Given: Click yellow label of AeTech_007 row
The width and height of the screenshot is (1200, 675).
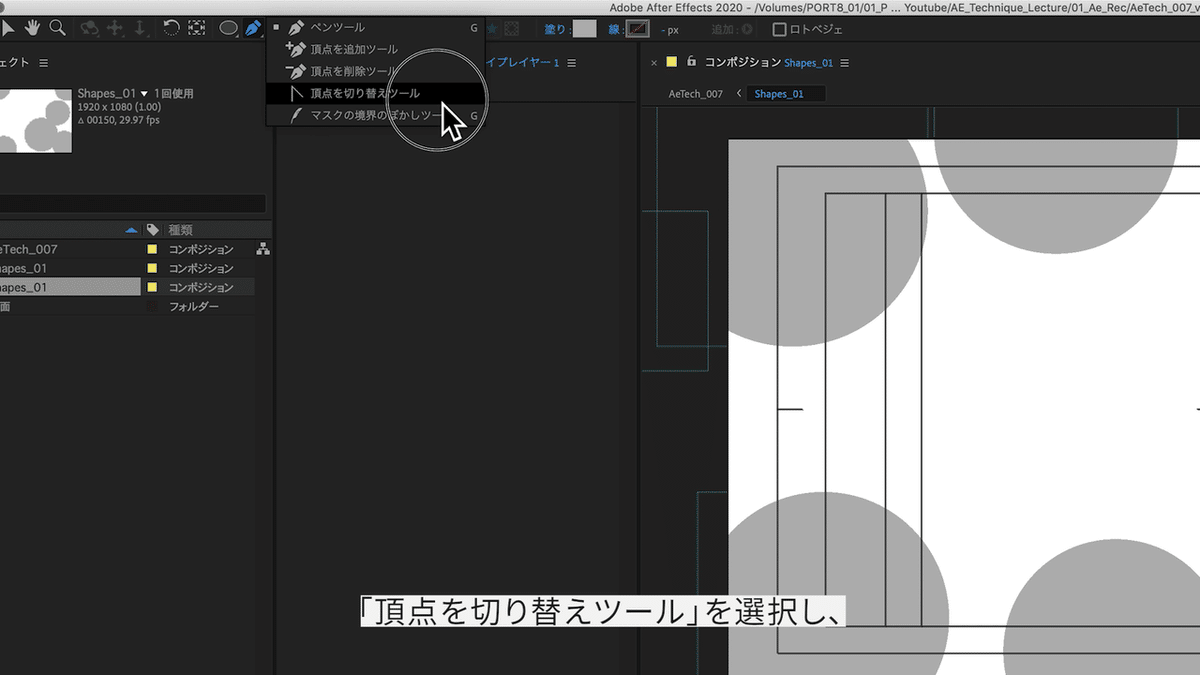Looking at the screenshot, I should point(153,249).
